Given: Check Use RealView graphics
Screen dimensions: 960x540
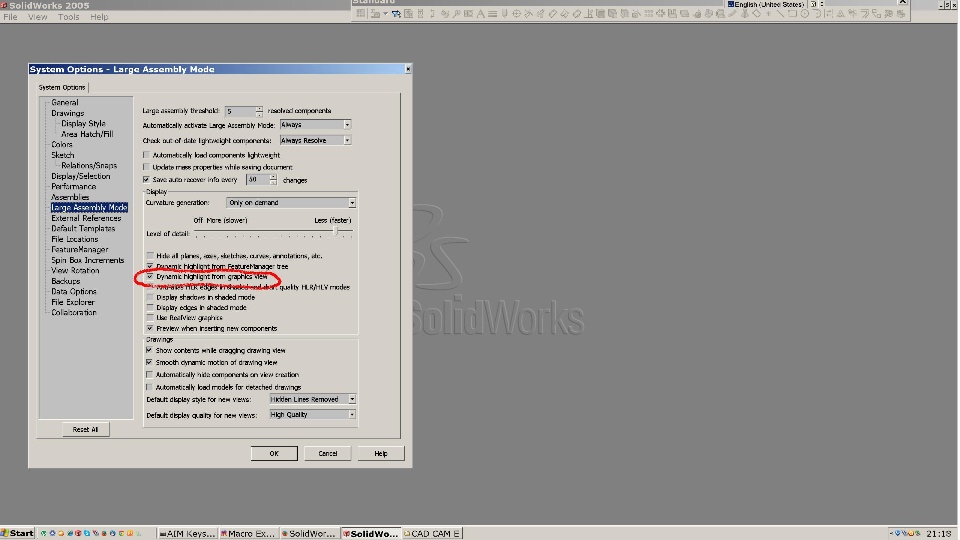Looking at the screenshot, I should (150, 318).
